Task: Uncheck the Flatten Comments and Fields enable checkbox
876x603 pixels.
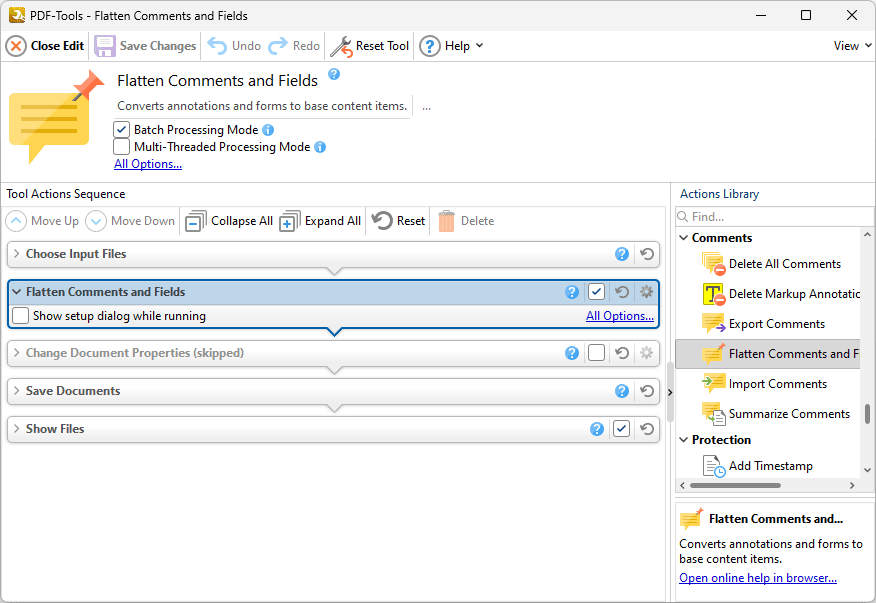Action: [x=596, y=291]
